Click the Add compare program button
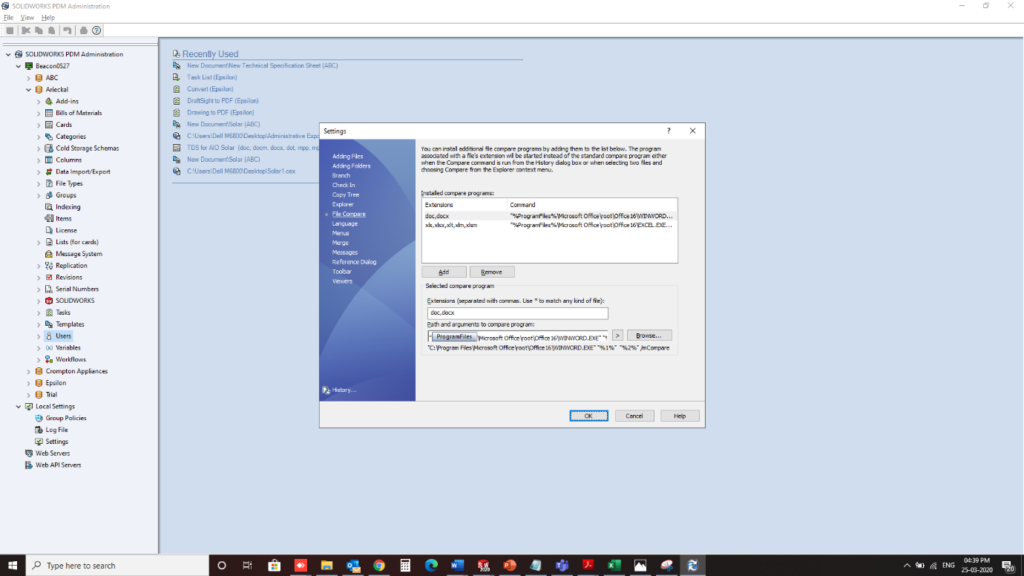1024x576 pixels. pyautogui.click(x=444, y=272)
